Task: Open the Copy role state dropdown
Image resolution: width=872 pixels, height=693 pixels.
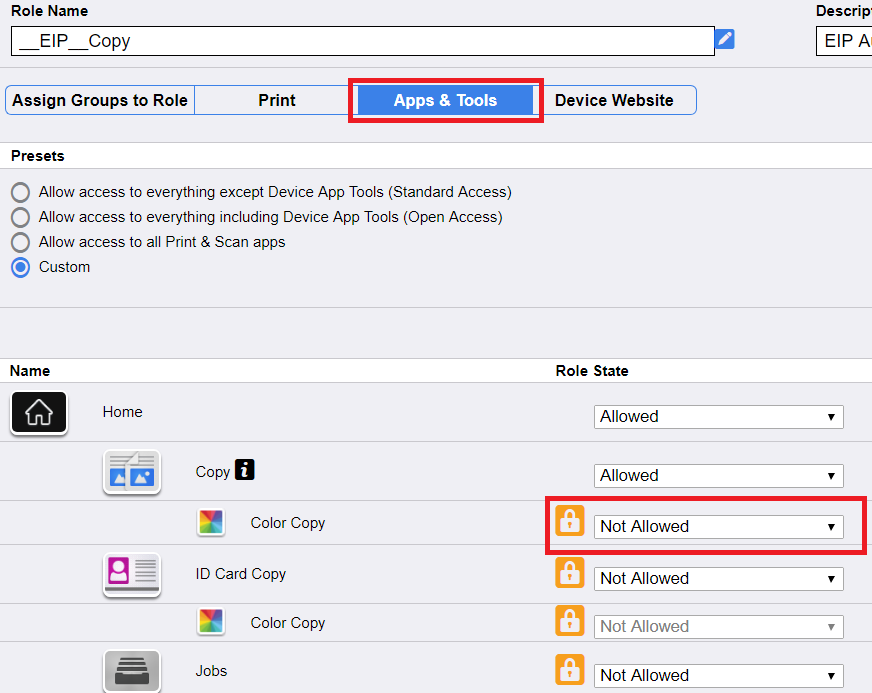Action: coord(718,476)
